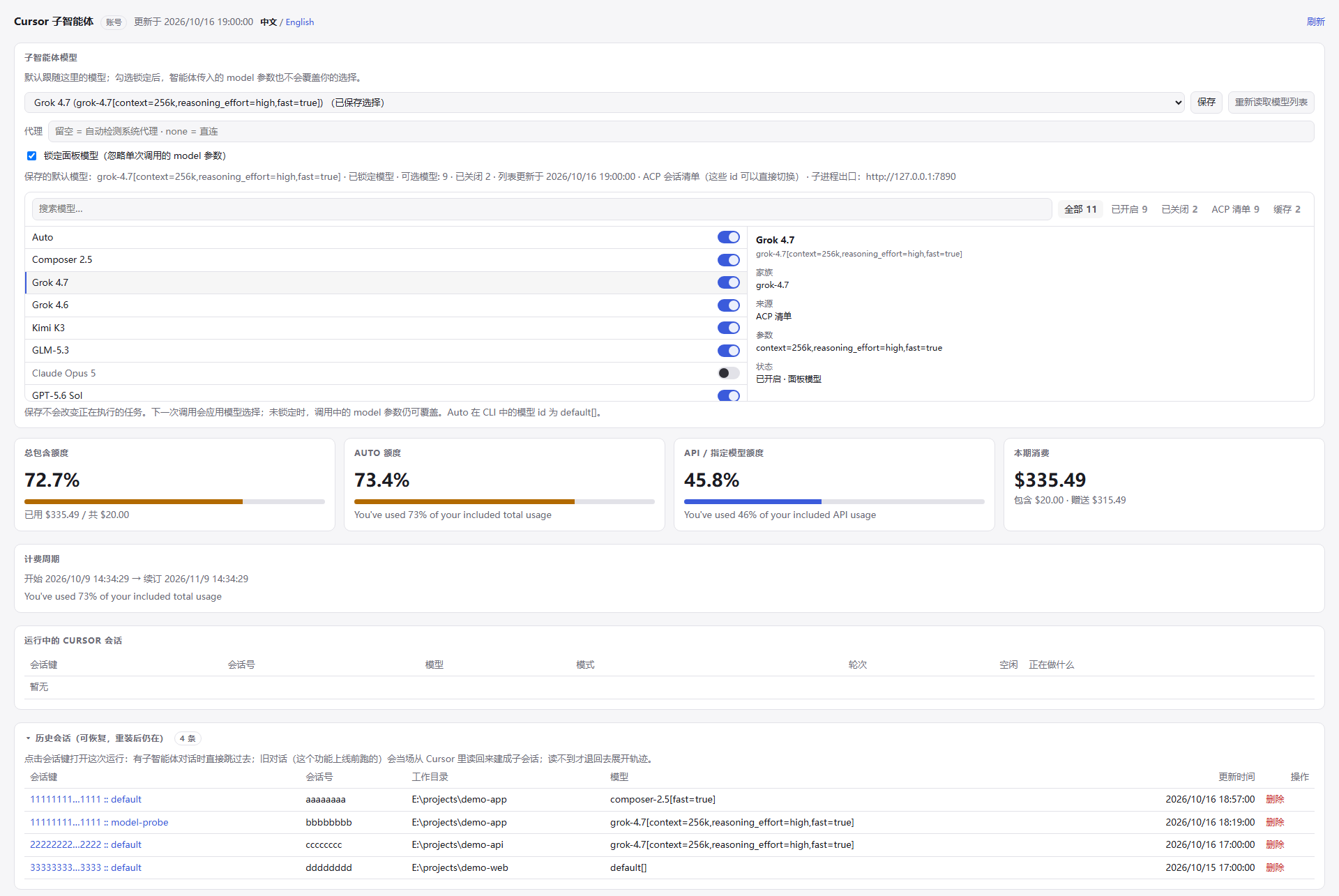
Task: Click the 刷新 link
Action: (x=1315, y=22)
